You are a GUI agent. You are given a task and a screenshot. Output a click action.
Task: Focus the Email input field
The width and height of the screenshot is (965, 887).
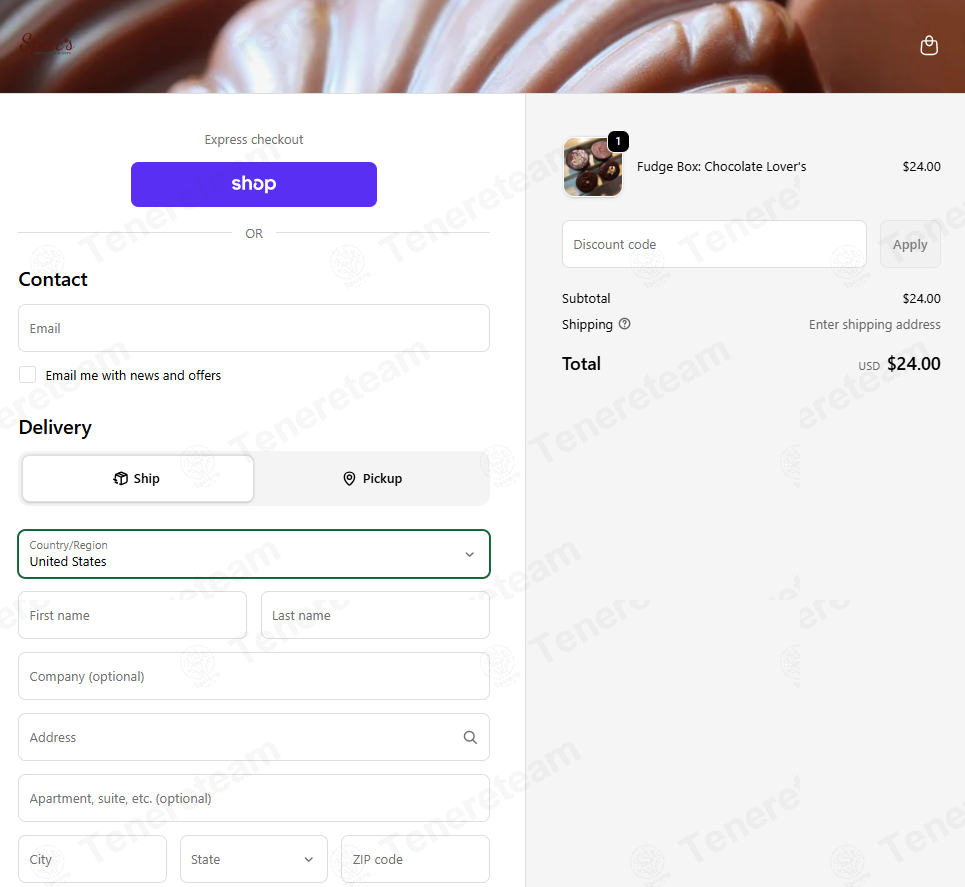254,328
